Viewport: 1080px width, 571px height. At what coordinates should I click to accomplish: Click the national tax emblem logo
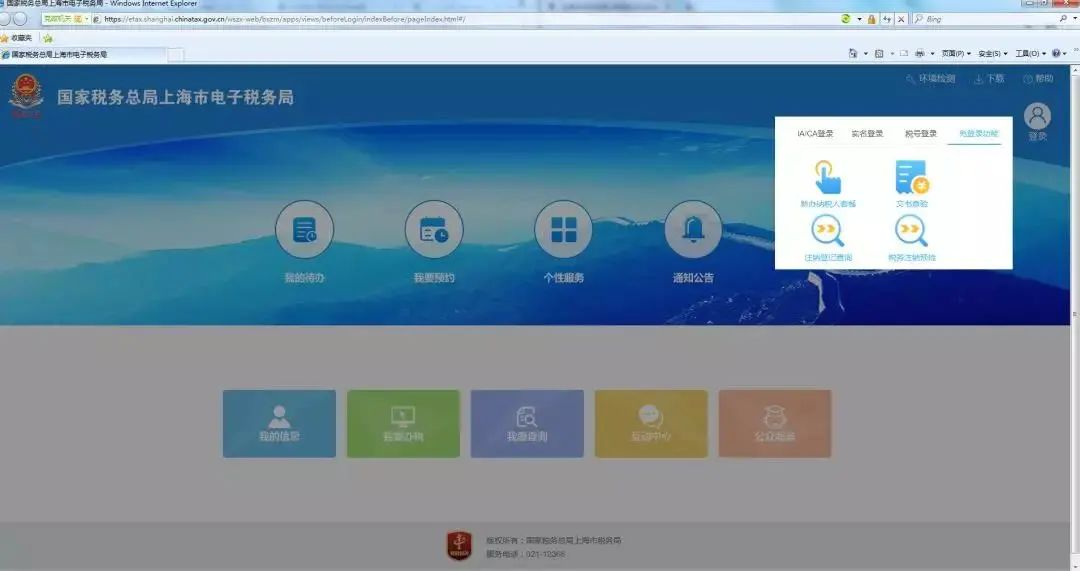point(26,96)
